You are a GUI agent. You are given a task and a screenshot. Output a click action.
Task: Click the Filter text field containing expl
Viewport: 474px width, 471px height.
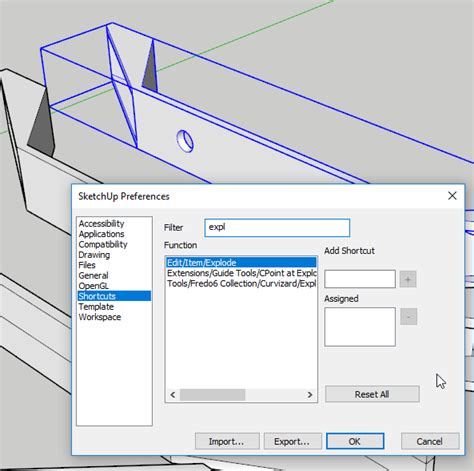pos(277,228)
